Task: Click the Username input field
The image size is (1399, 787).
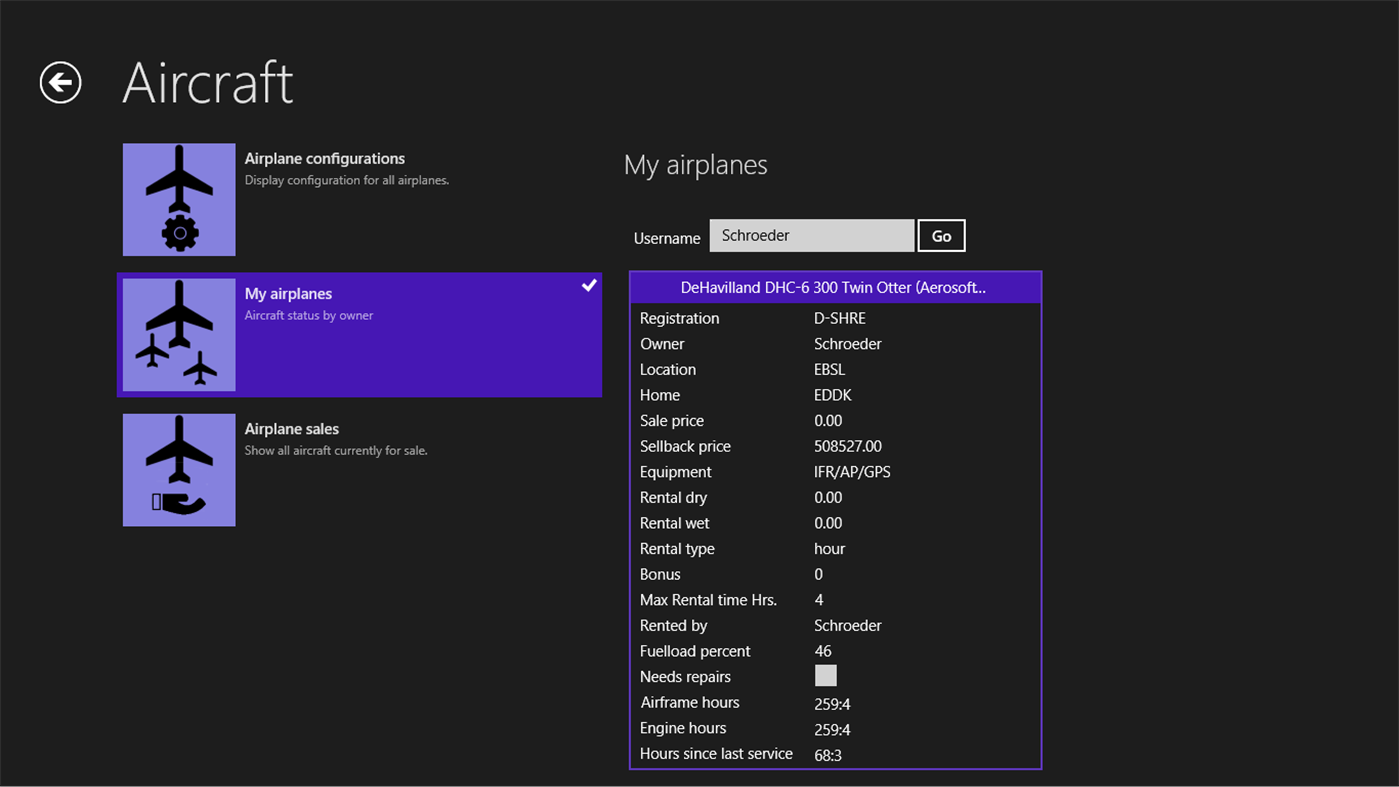Action: [x=811, y=235]
